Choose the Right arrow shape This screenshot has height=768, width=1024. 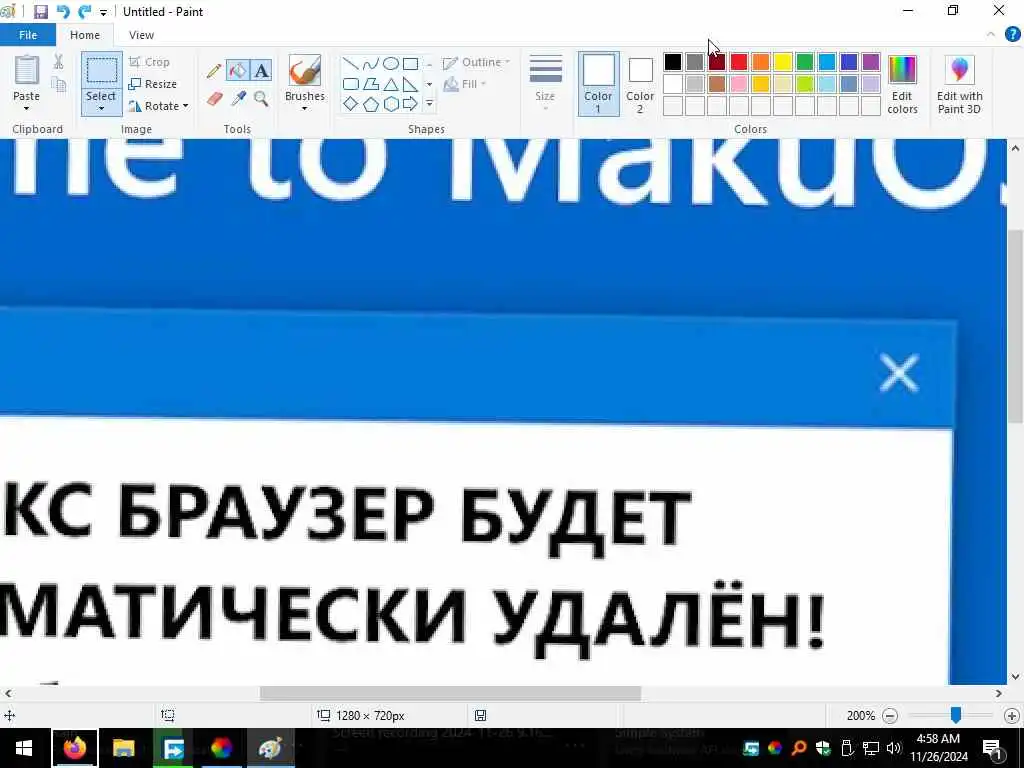(410, 104)
